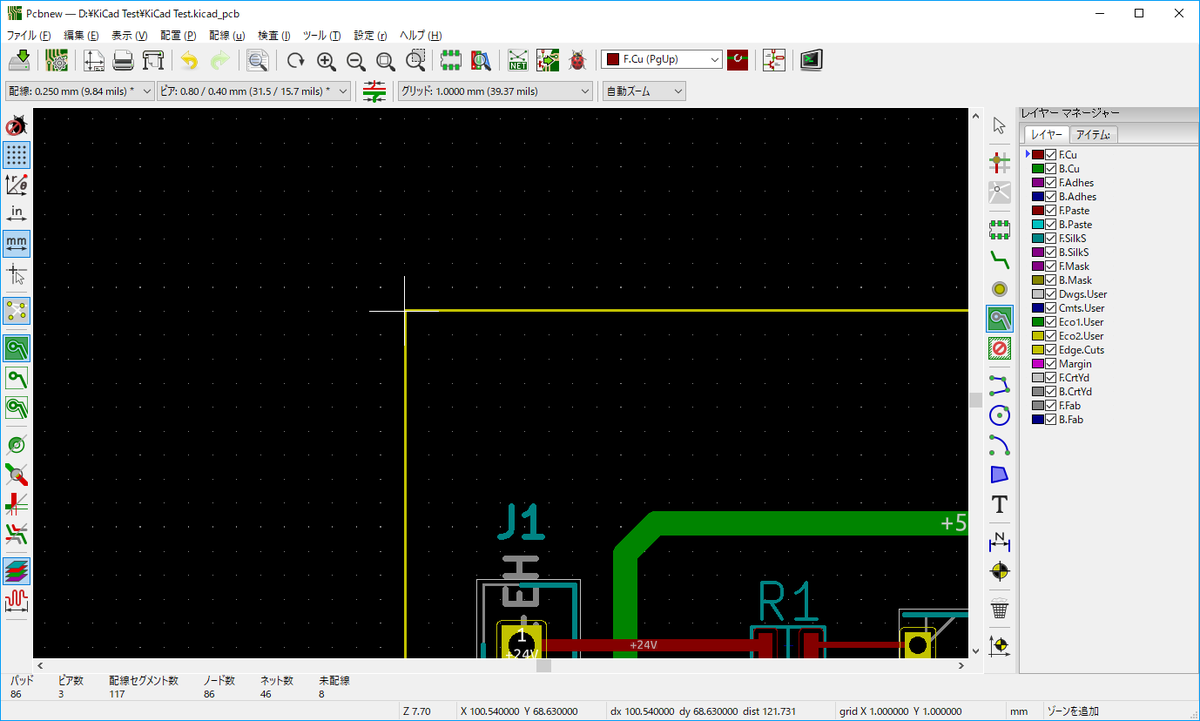
Task: Open the Footprint editor icon
Action: [450, 60]
